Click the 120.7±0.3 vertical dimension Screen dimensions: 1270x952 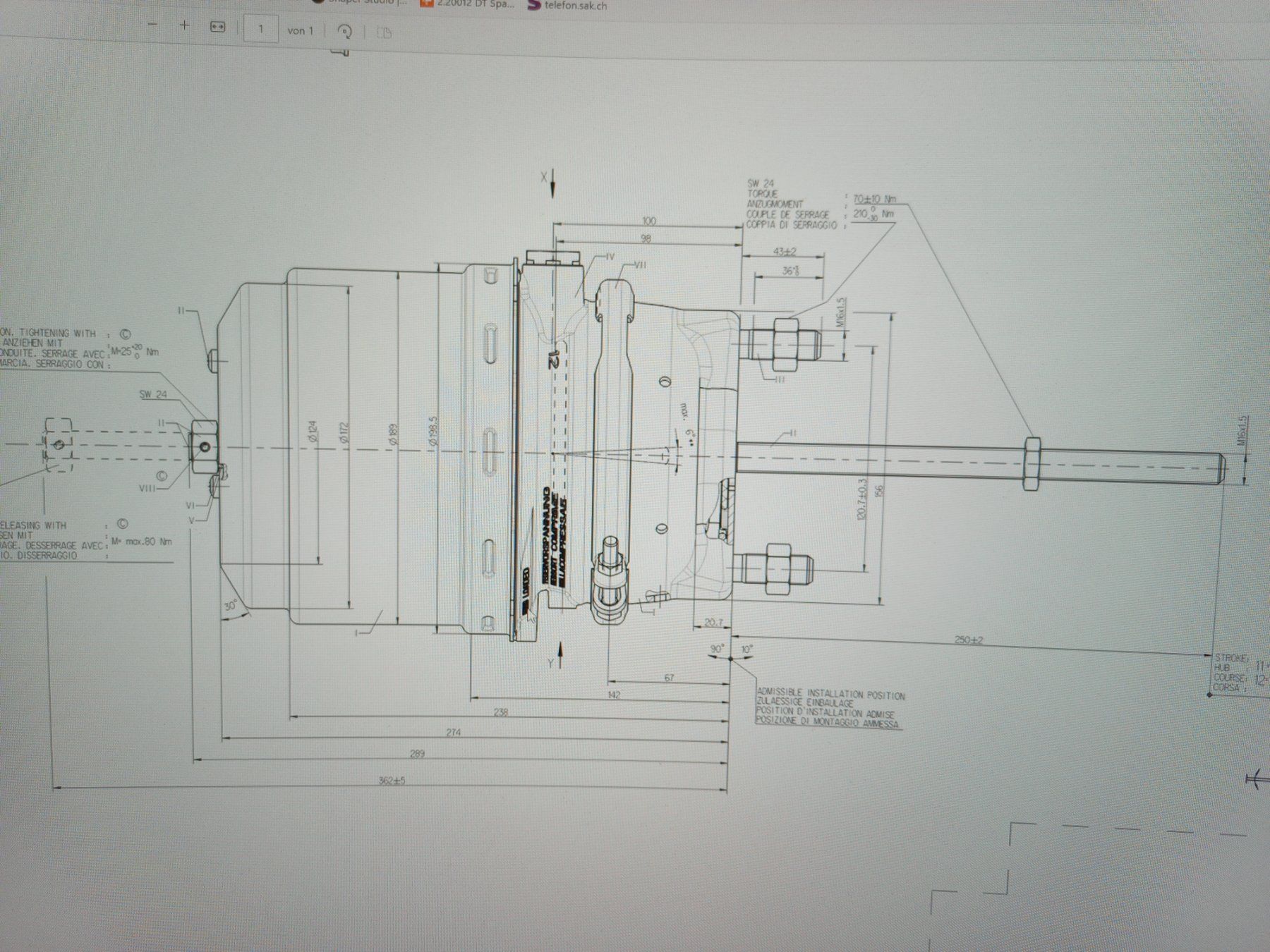tap(861, 500)
